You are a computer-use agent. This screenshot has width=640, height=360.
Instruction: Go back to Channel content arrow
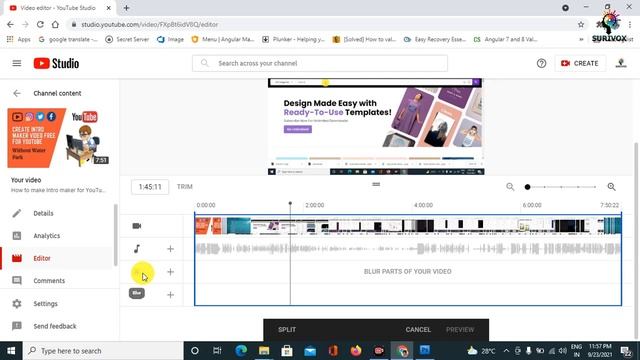(17, 93)
